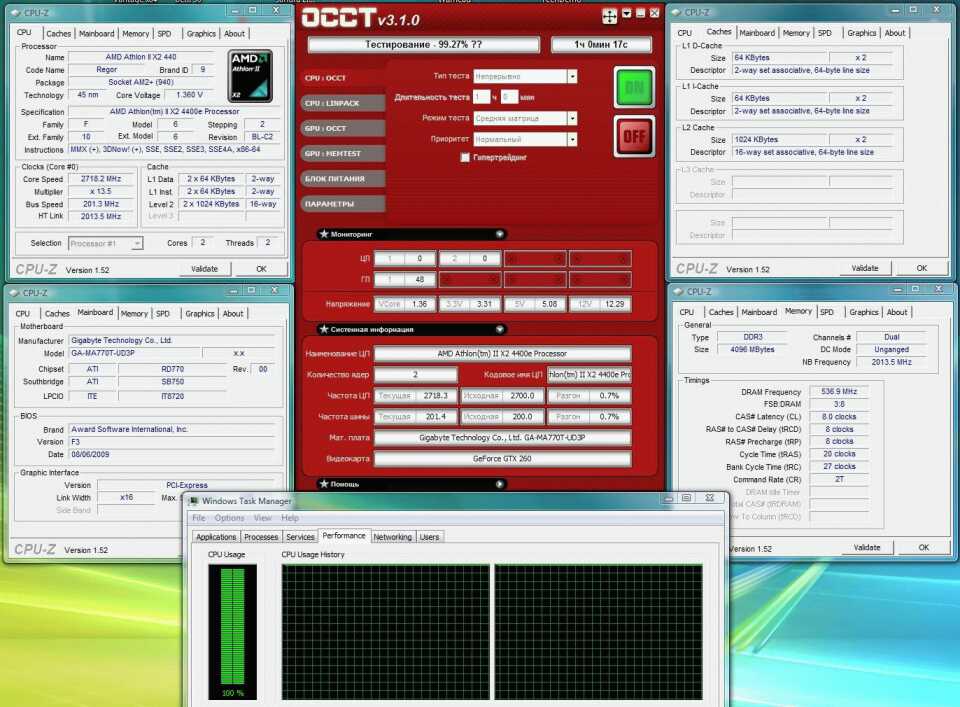Click the OCCT move-window cross arrows icon
Image resolution: width=960 pixels, height=707 pixels.
coord(609,16)
